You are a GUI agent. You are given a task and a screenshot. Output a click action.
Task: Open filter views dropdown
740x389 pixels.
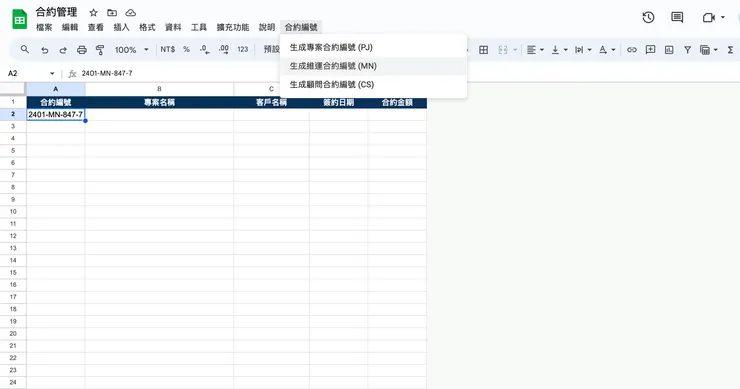point(709,50)
